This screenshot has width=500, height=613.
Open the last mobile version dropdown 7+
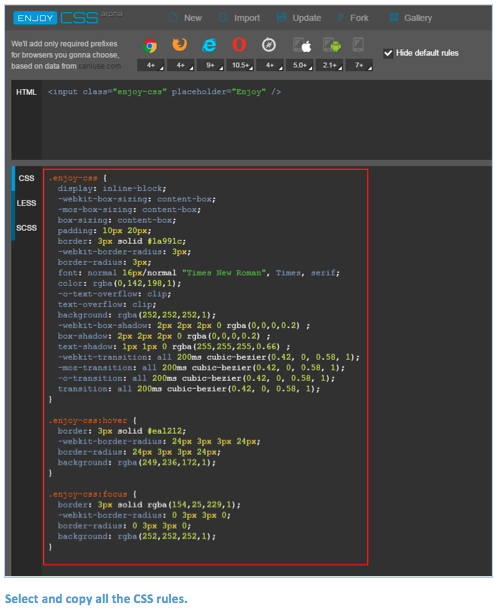pyautogui.click(x=359, y=65)
